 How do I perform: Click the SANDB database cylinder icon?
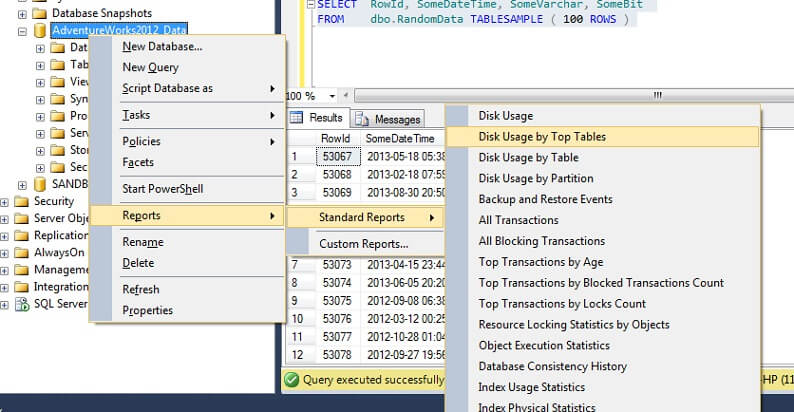click(40, 184)
